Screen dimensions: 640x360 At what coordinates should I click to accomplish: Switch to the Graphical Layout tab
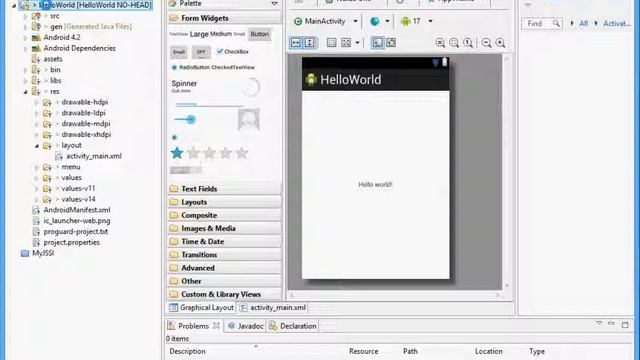[201, 307]
